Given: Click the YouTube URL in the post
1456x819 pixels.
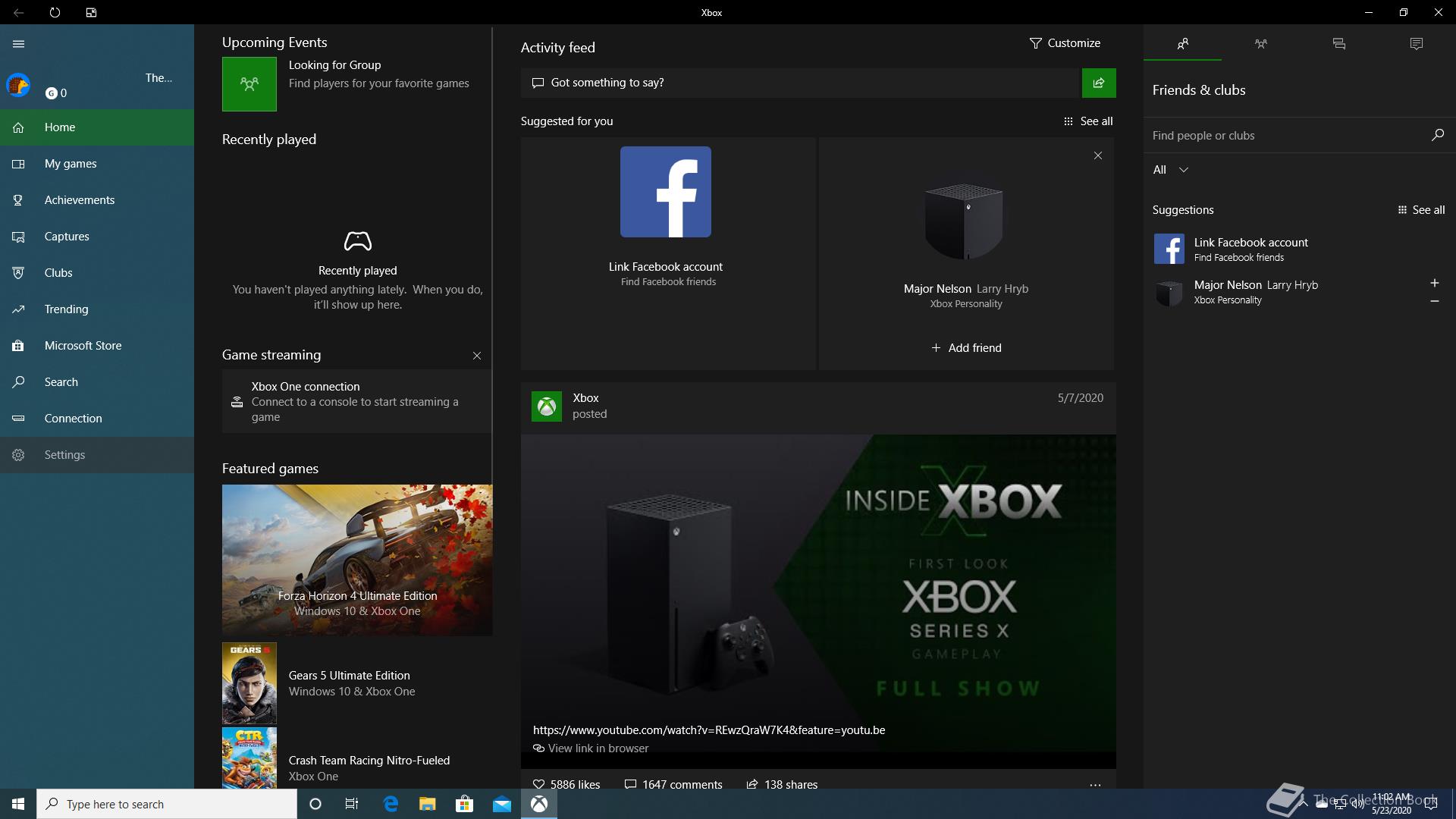Looking at the screenshot, I should (x=709, y=730).
